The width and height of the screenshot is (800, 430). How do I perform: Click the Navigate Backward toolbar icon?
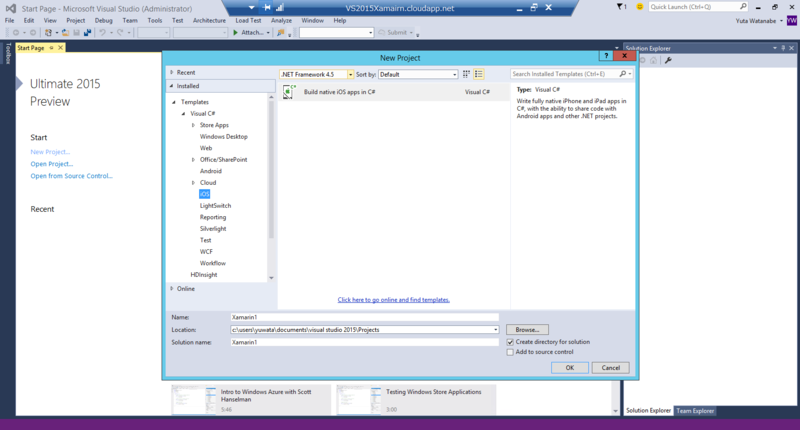[x=16, y=33]
